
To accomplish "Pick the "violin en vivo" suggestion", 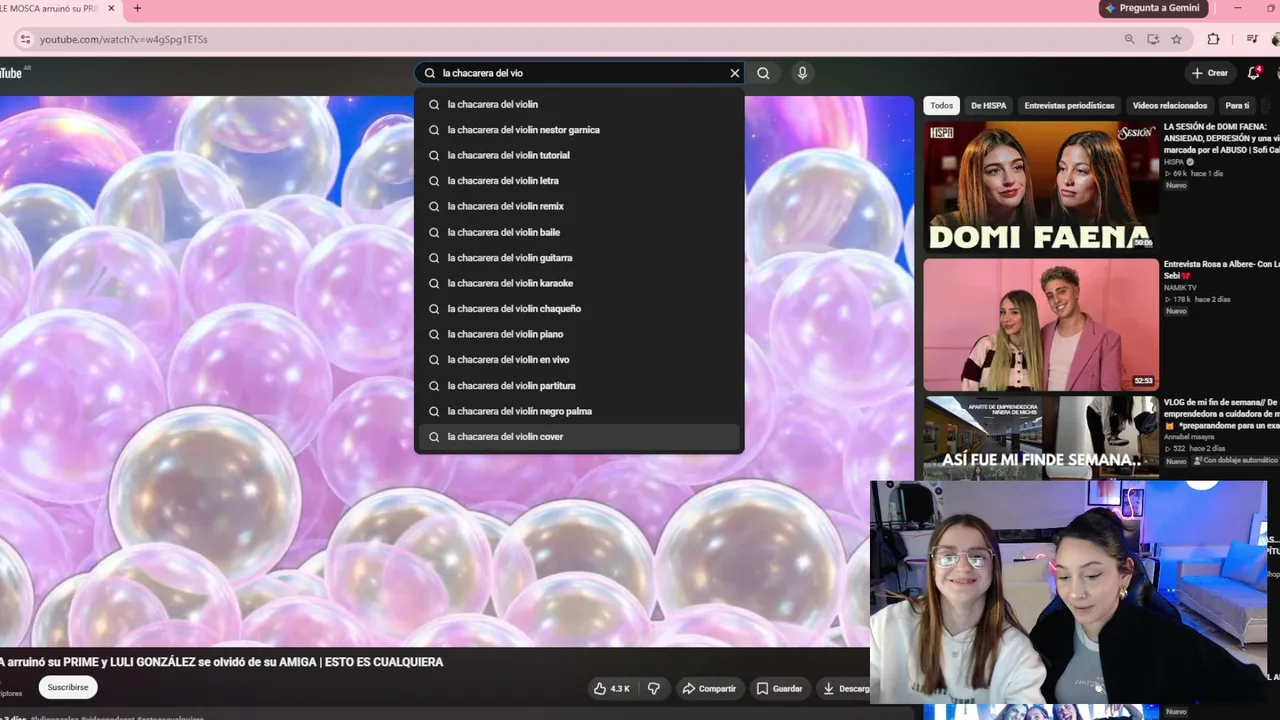I will tap(579, 360).
